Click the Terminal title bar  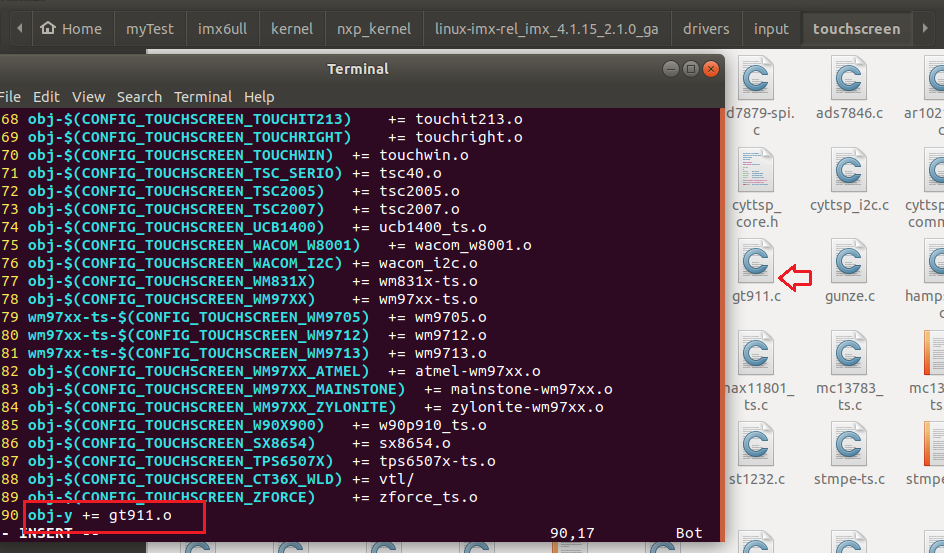358,69
